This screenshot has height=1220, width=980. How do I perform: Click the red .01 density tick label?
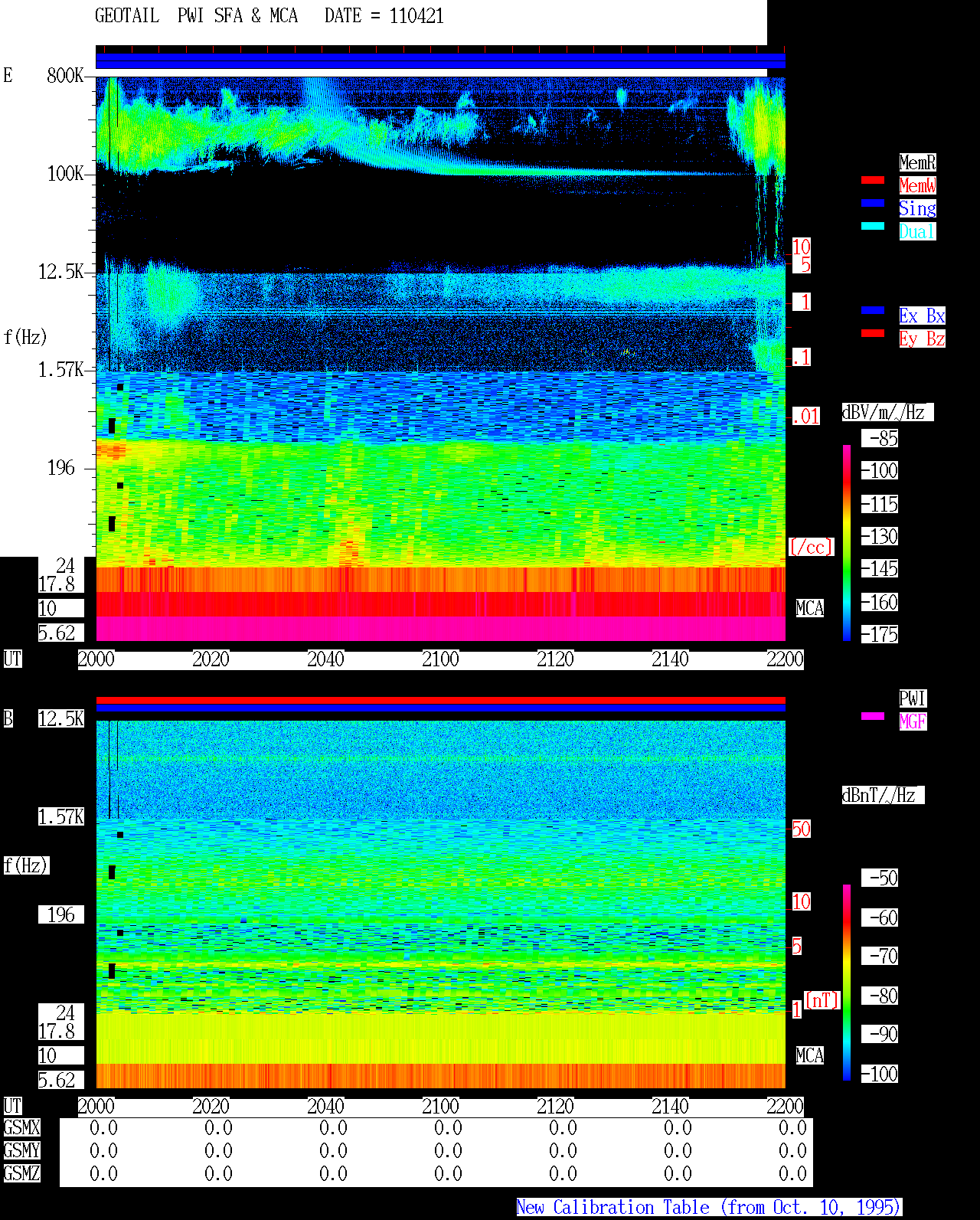coord(806,417)
